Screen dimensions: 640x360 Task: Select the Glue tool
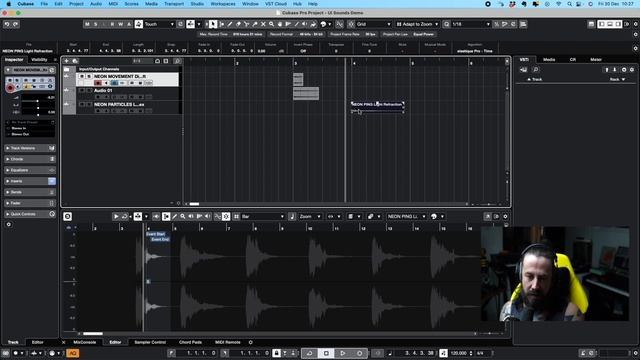tap(255, 24)
